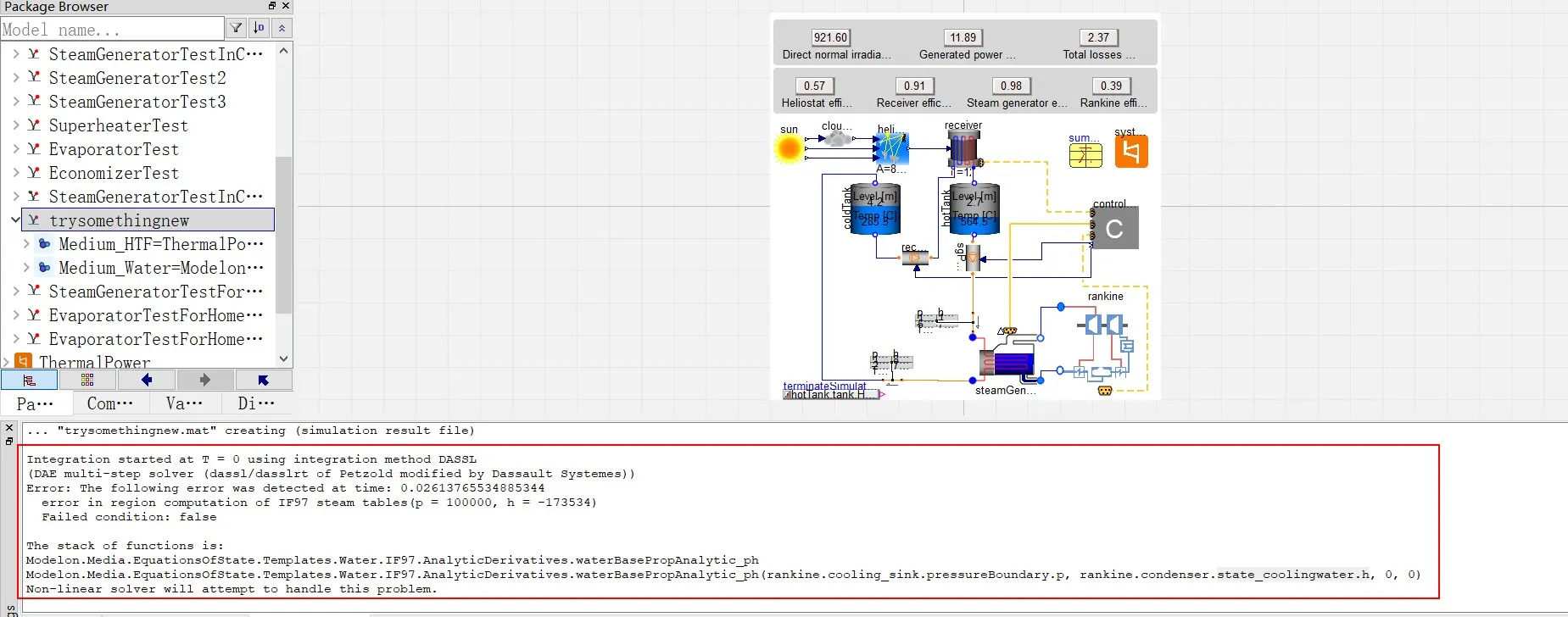Open the Di… tab at panel bottom

256,403
